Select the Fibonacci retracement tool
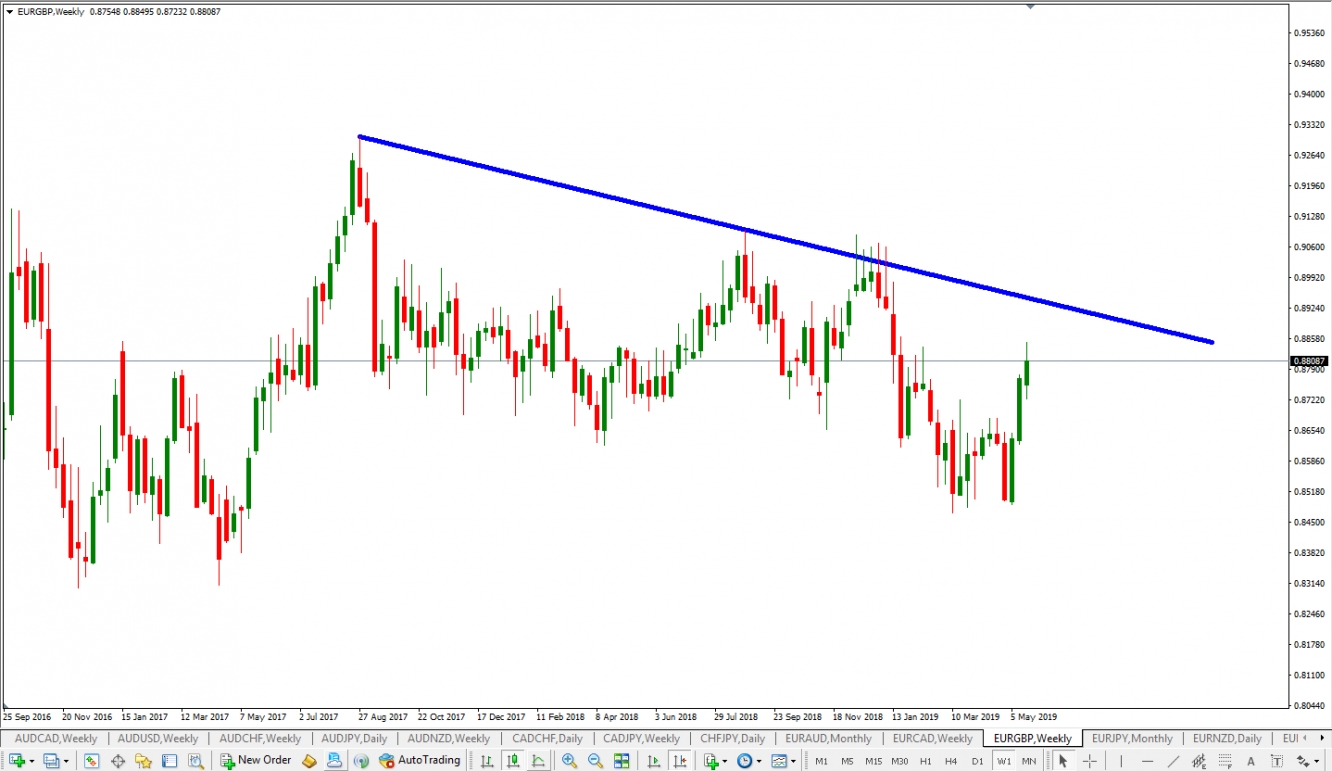This screenshot has width=1332, height=771. [x=1225, y=761]
